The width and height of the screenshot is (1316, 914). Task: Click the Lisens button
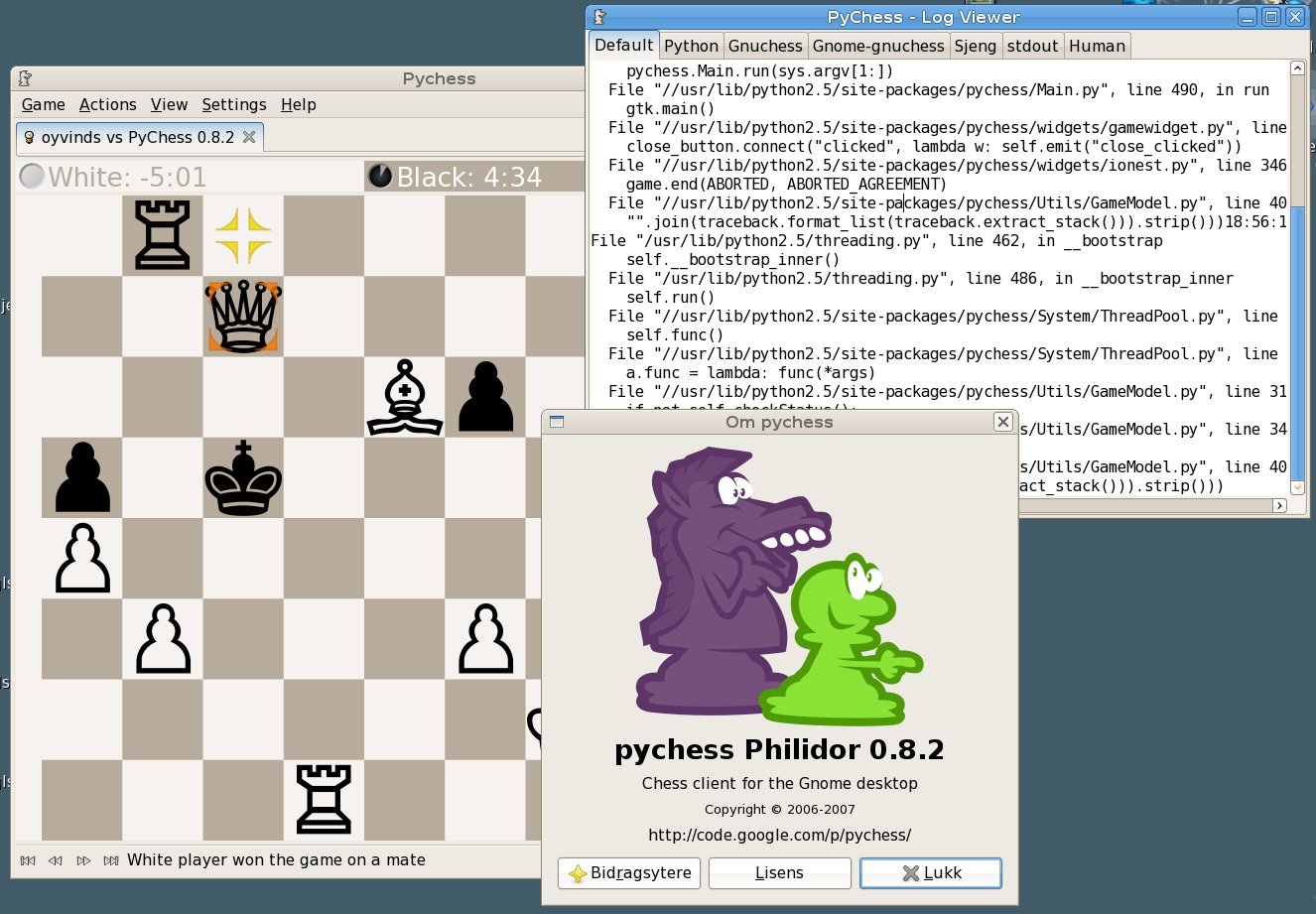click(780, 873)
